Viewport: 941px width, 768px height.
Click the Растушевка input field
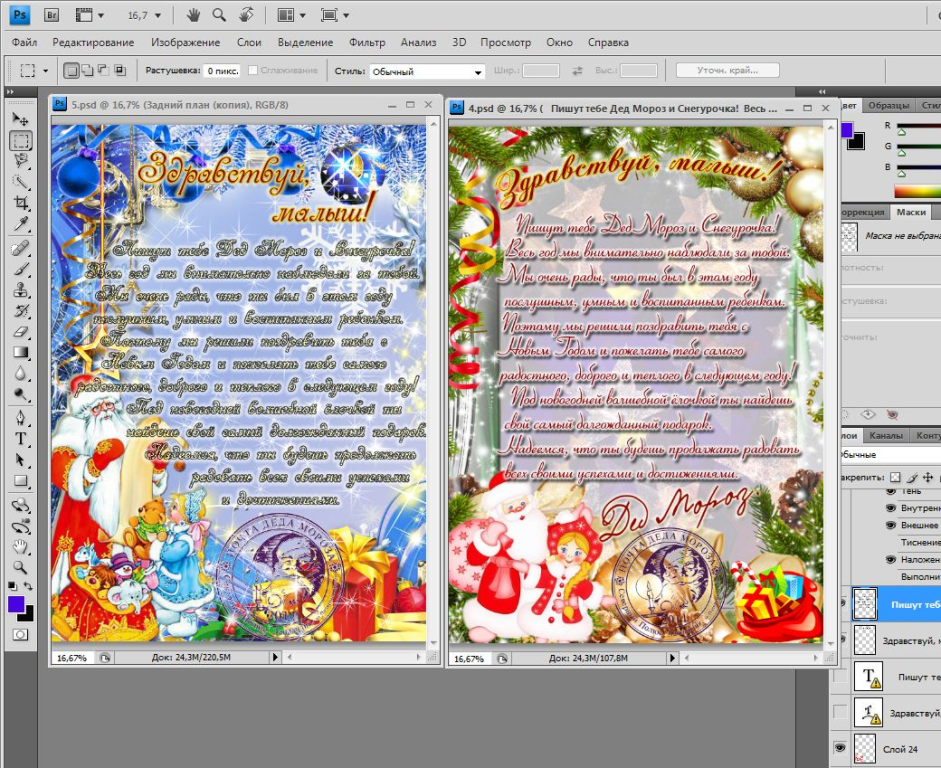(222, 71)
